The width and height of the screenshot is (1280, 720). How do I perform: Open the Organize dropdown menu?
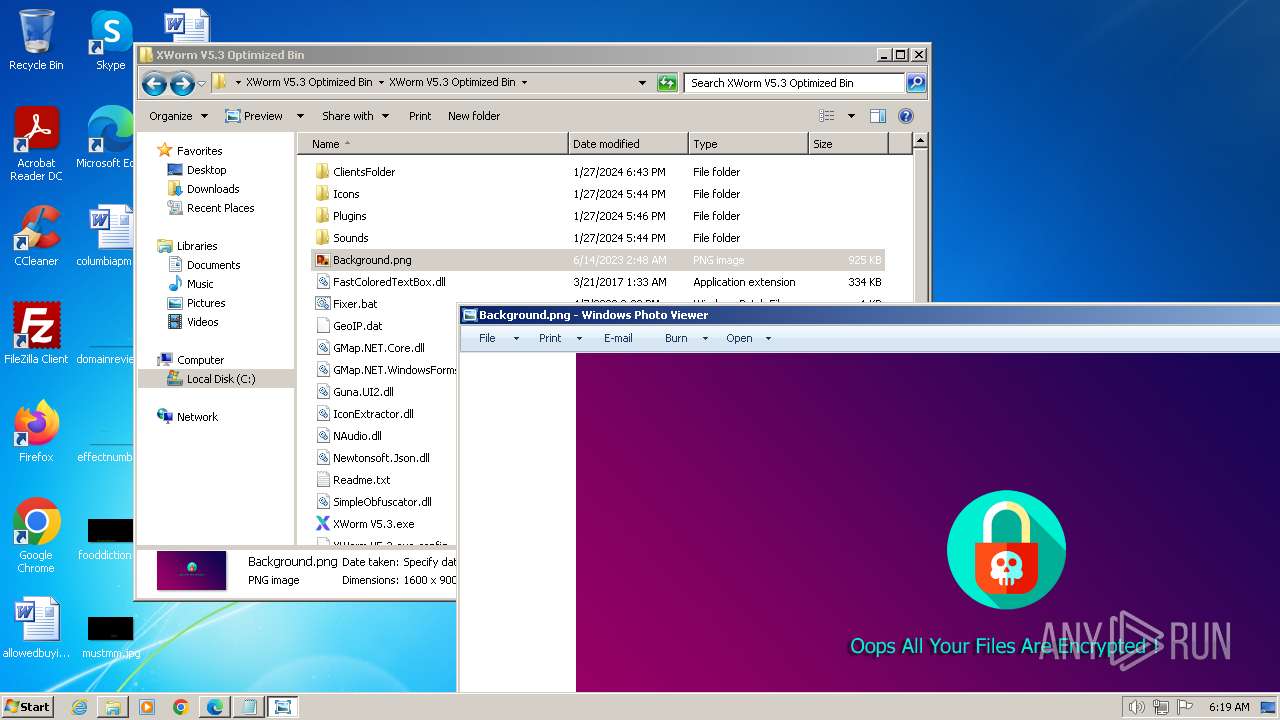178,116
